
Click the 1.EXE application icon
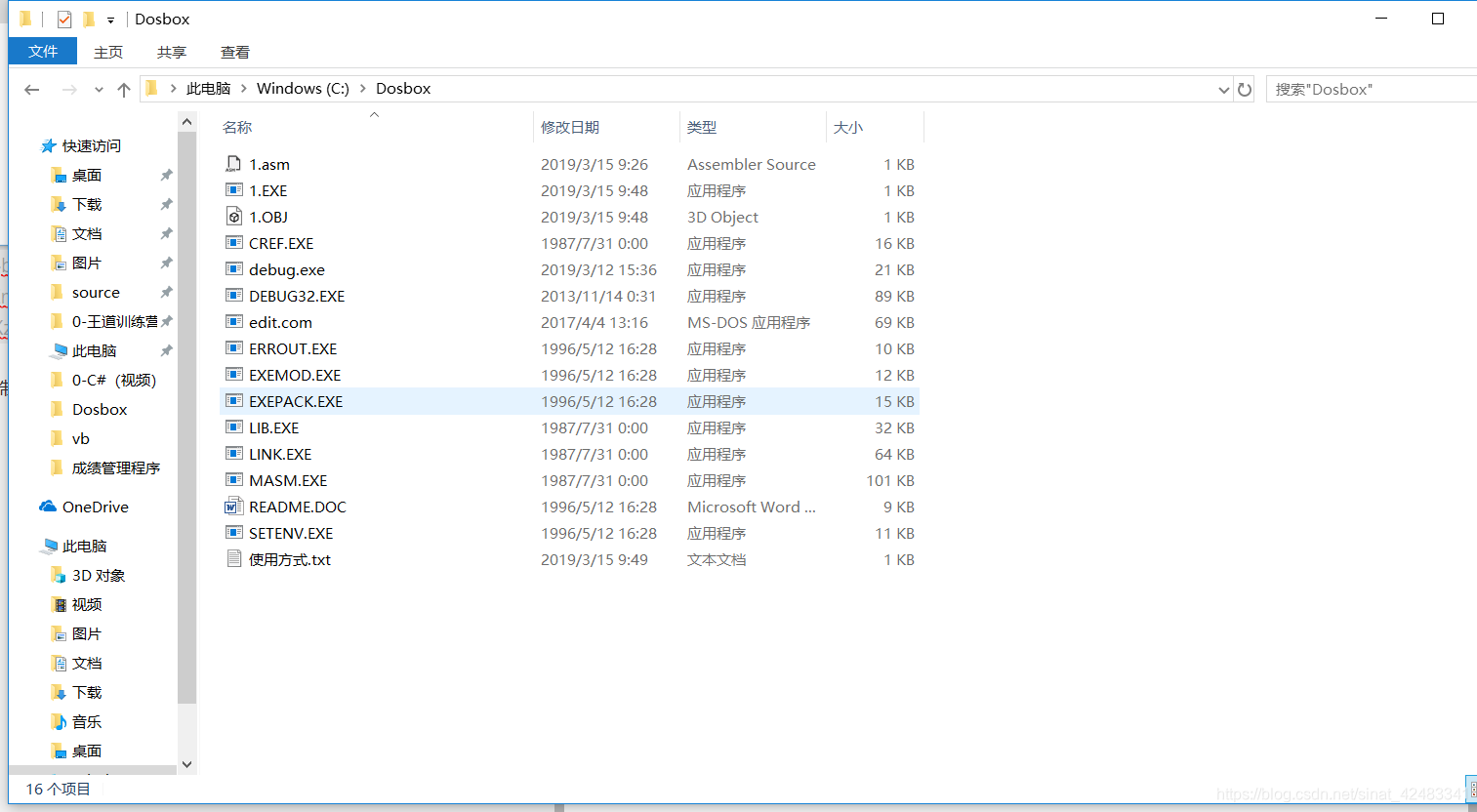click(x=233, y=190)
